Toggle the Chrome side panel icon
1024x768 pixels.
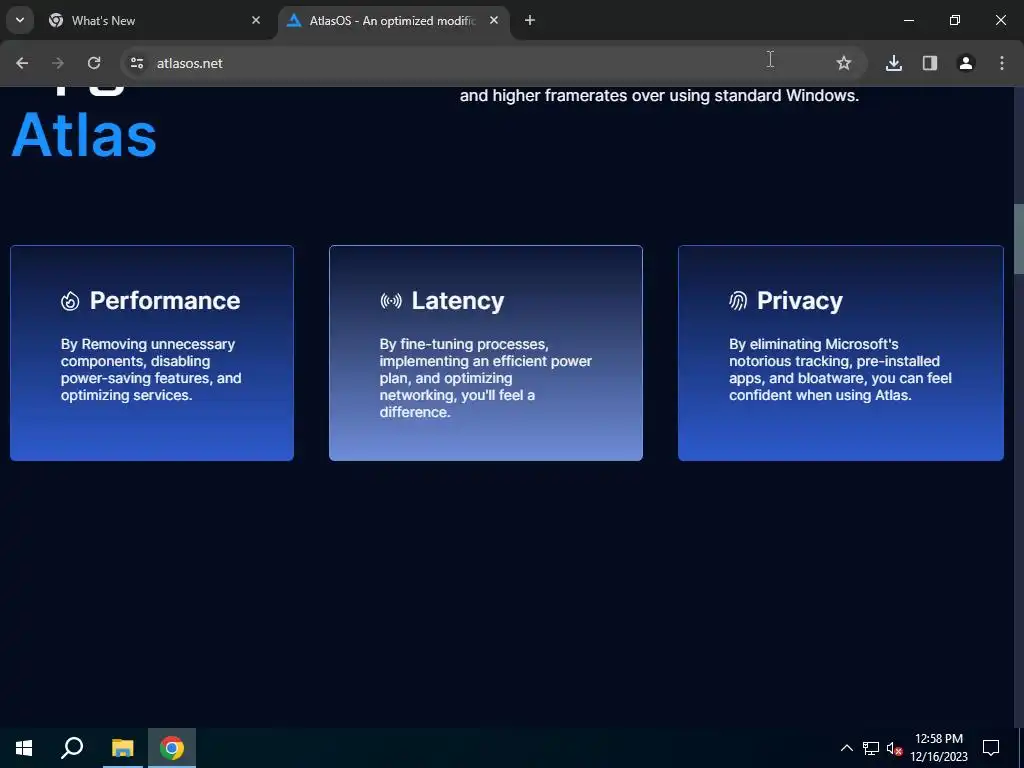tap(930, 63)
